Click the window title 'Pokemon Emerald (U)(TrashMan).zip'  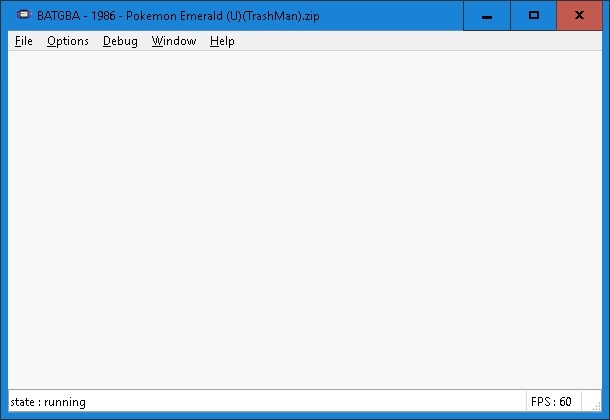[223, 16]
